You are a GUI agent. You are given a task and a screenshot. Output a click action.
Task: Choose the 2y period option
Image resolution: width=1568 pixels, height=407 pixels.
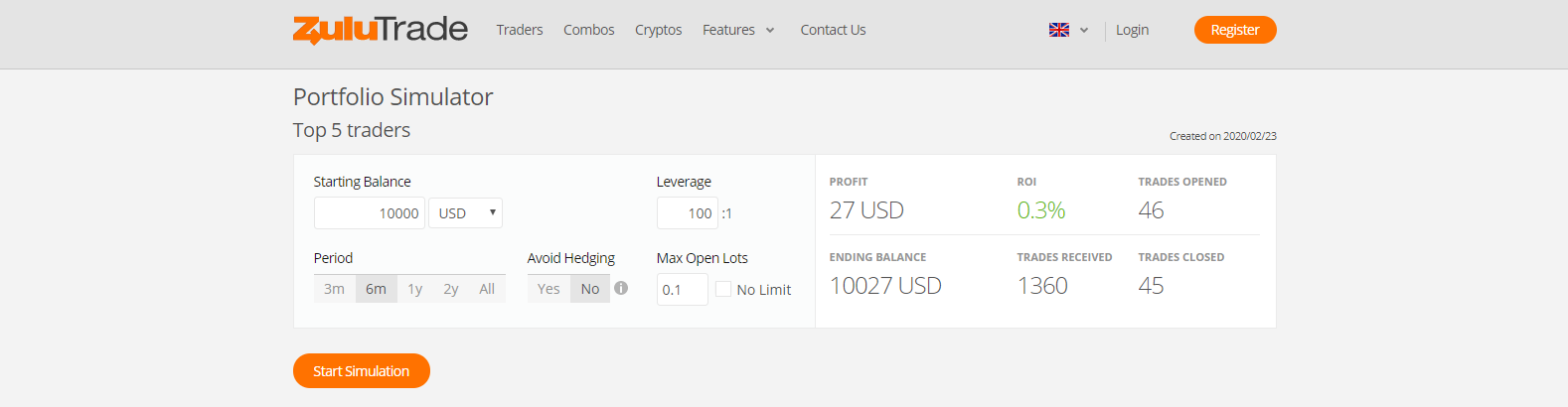click(x=451, y=289)
